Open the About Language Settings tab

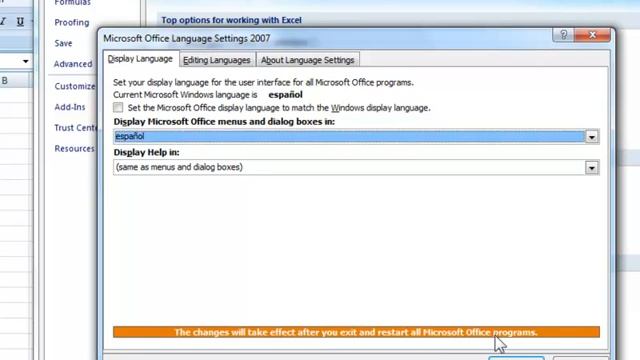click(307, 60)
